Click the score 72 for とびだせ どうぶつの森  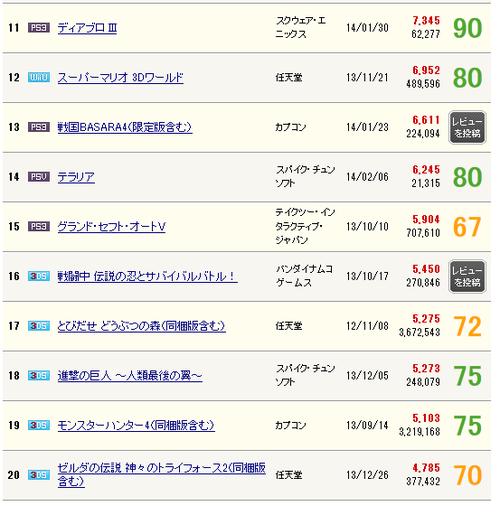coord(467,326)
